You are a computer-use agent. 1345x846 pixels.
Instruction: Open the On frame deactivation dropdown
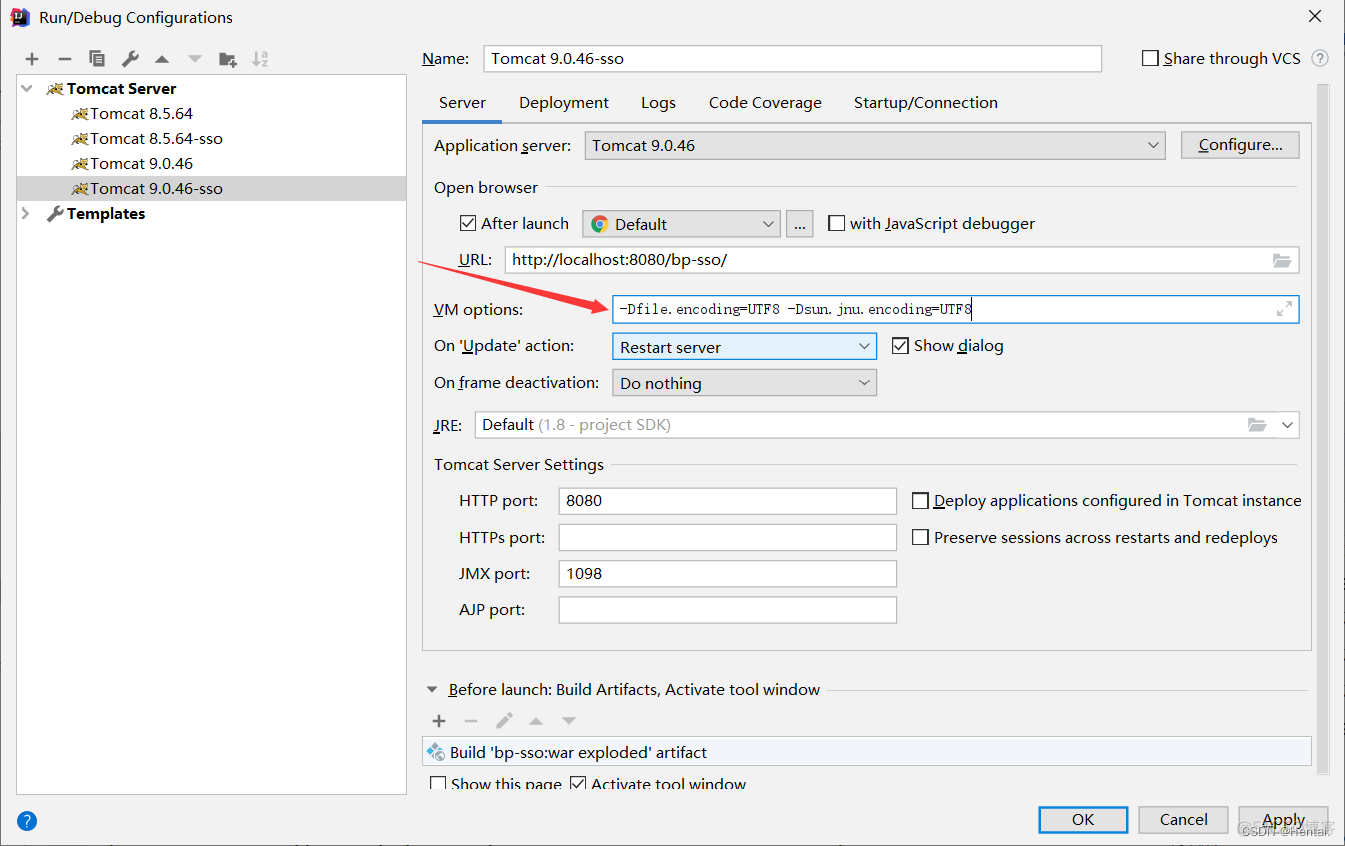744,383
